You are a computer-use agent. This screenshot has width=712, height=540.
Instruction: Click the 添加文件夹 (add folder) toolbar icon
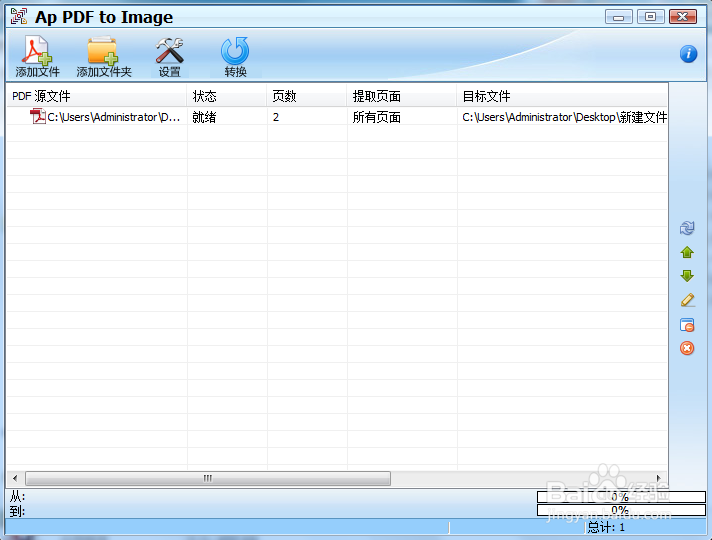pyautogui.click(x=104, y=56)
